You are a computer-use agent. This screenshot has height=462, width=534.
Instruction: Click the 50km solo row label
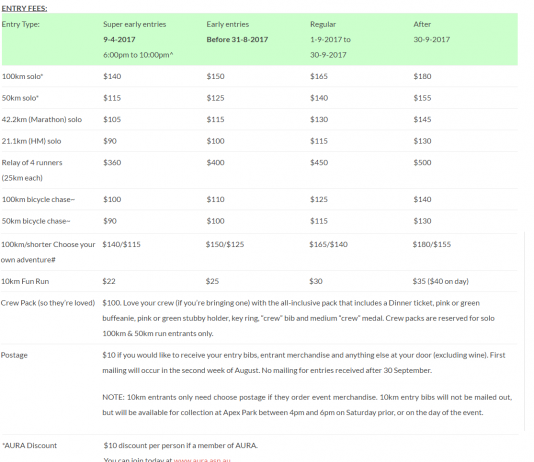pyautogui.click(x=20, y=98)
